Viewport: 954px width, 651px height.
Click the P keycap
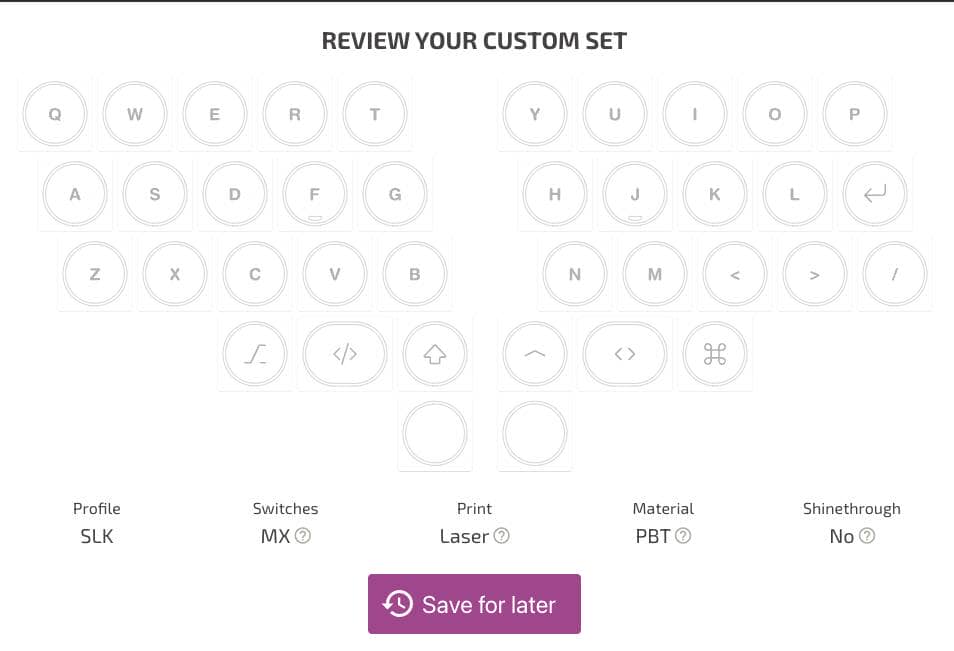(855, 114)
